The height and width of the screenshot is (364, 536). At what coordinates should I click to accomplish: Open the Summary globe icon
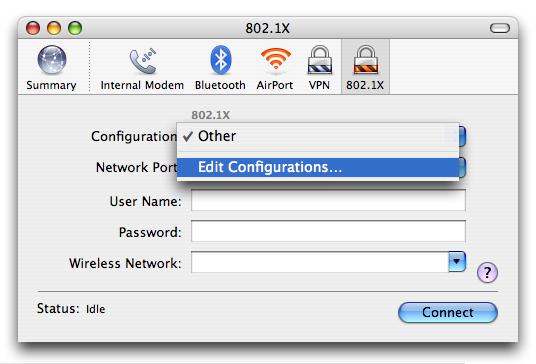pos(52,60)
